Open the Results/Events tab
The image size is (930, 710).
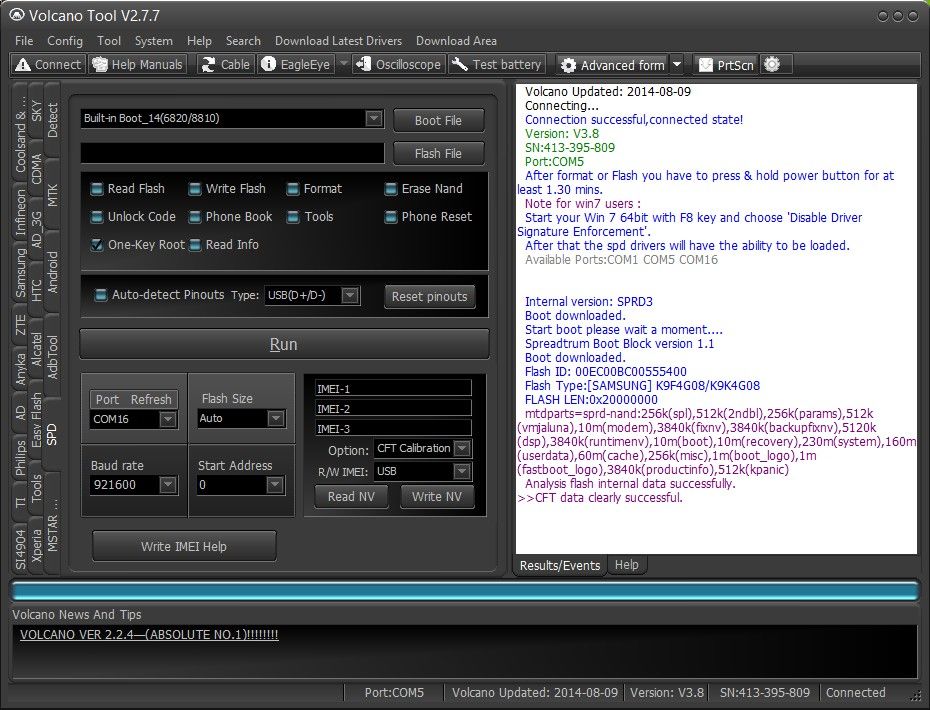(x=559, y=566)
